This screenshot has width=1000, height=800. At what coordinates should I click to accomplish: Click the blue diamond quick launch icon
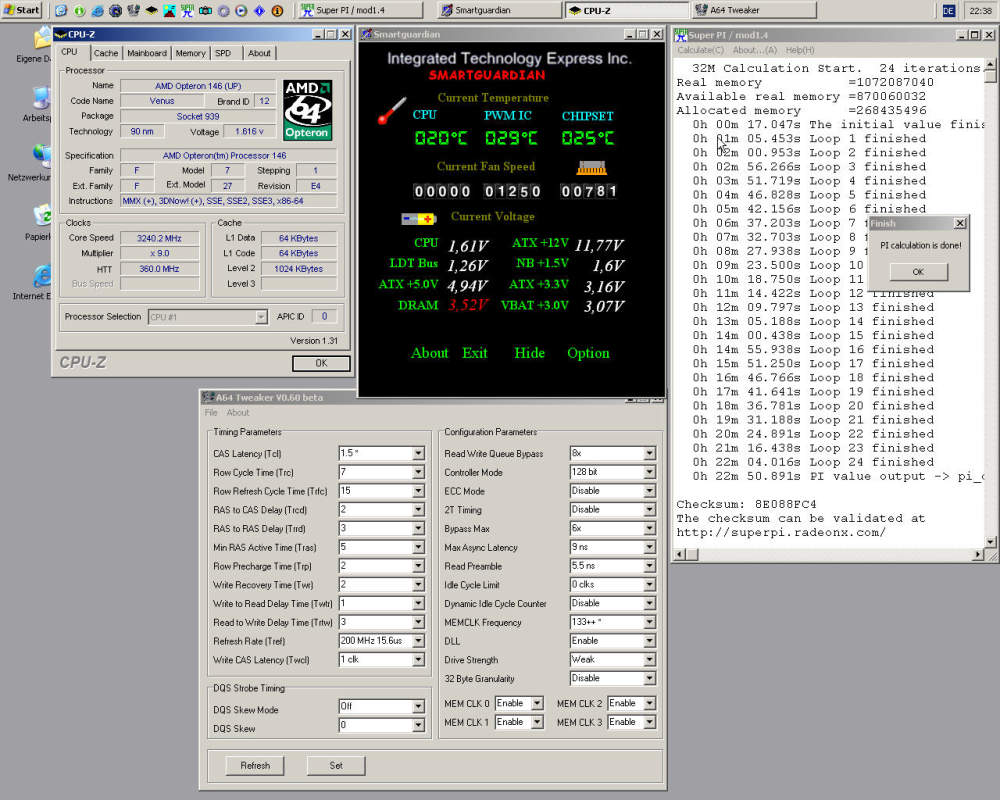pos(259,10)
